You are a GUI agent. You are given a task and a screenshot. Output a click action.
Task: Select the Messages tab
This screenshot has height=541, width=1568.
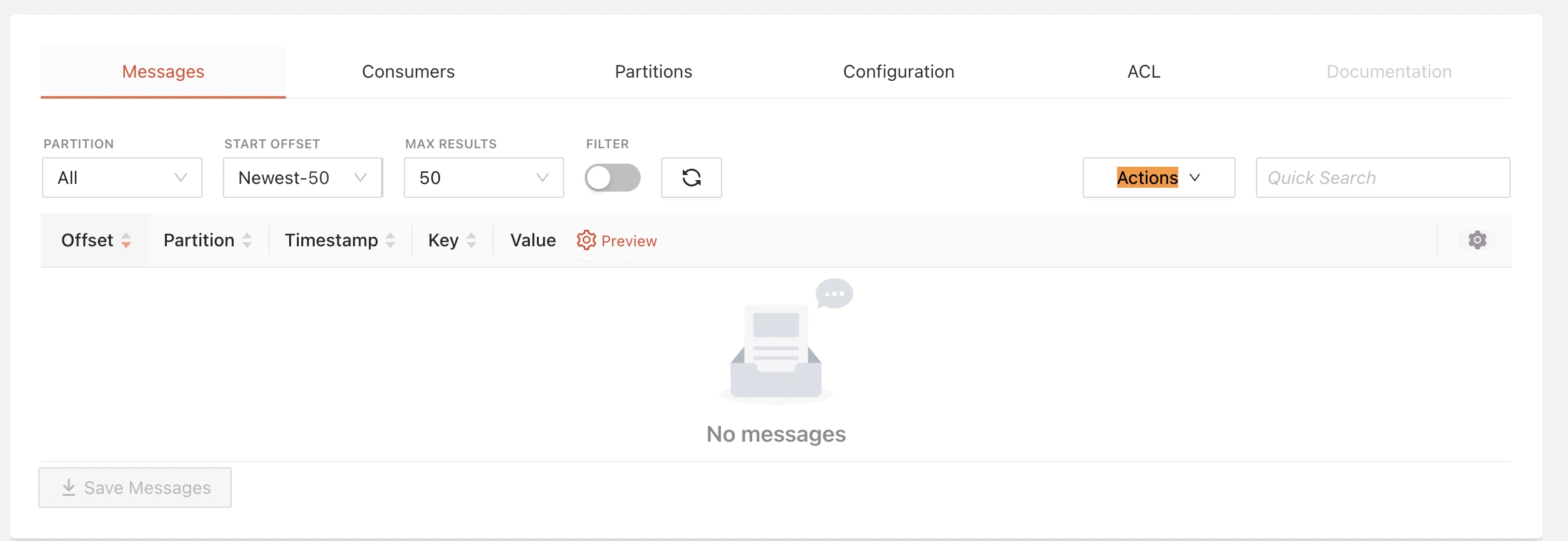pyautogui.click(x=163, y=72)
